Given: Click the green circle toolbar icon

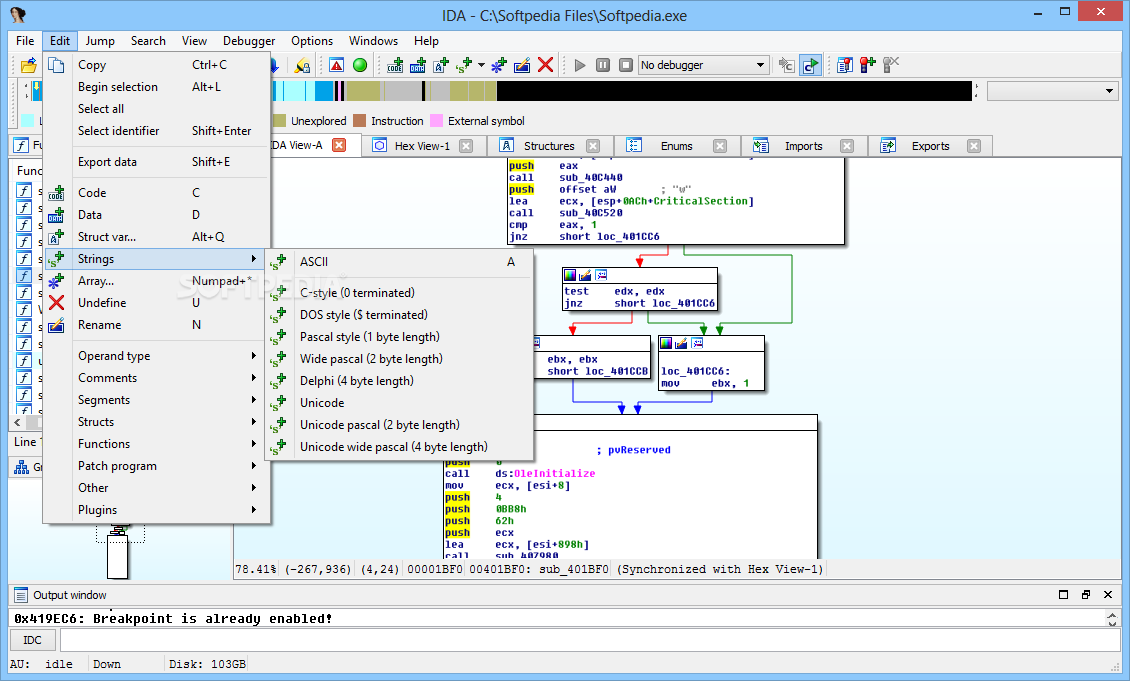Looking at the screenshot, I should (x=360, y=65).
